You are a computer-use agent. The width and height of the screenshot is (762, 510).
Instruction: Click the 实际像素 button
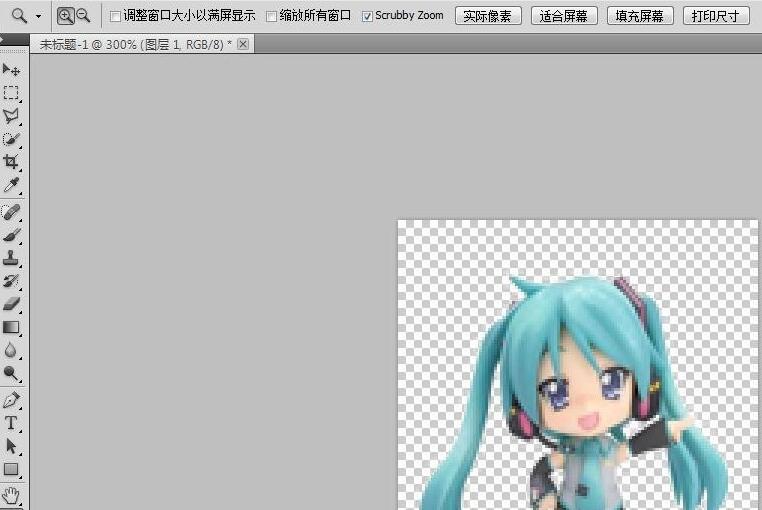(x=488, y=16)
